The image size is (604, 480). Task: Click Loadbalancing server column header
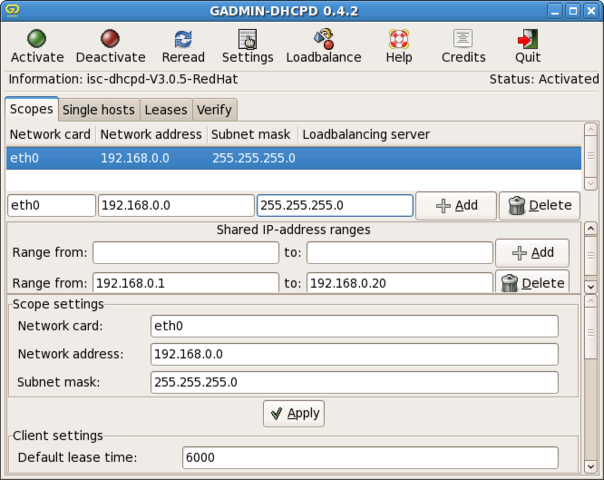coord(366,134)
